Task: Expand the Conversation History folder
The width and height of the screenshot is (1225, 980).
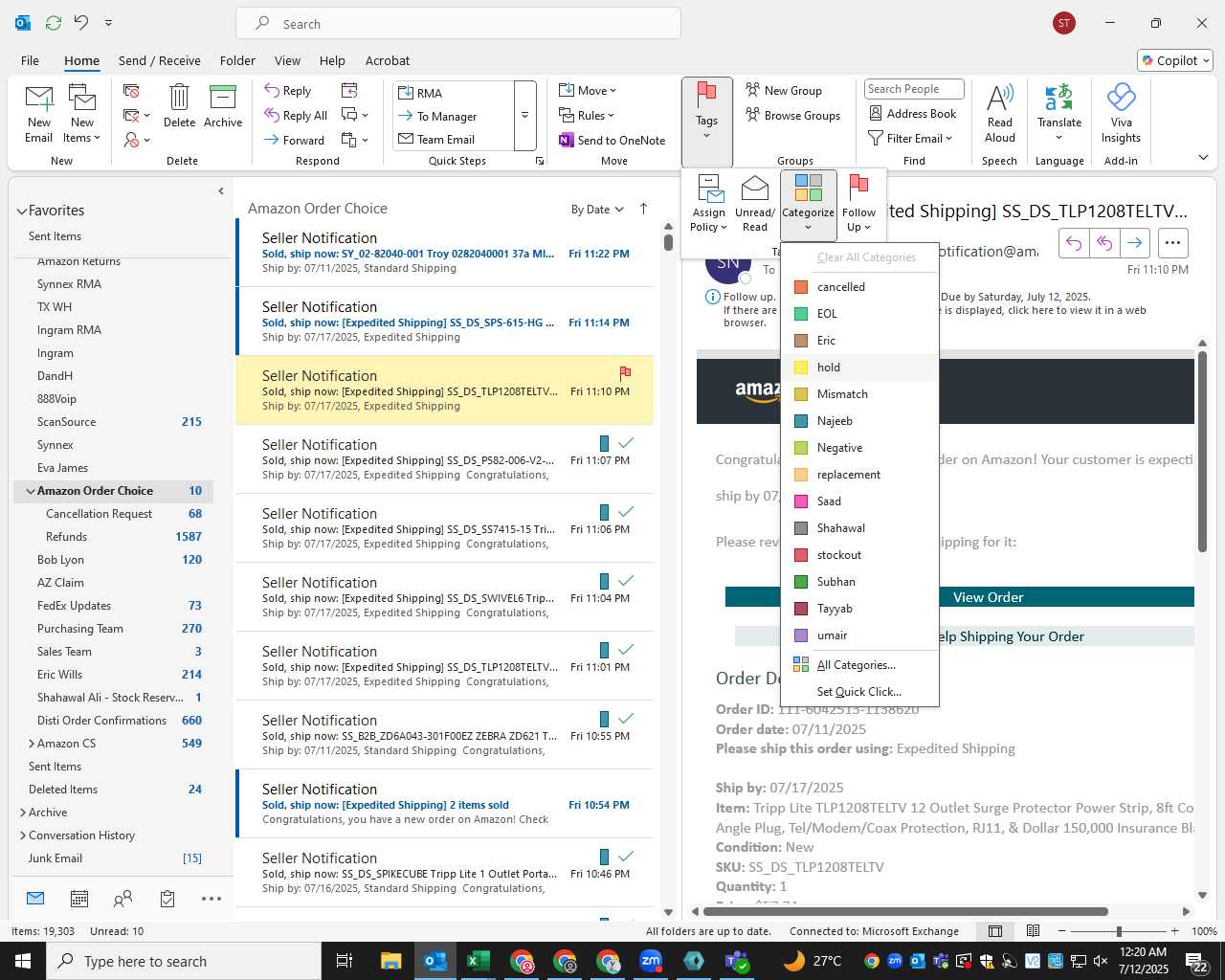Action: point(23,835)
